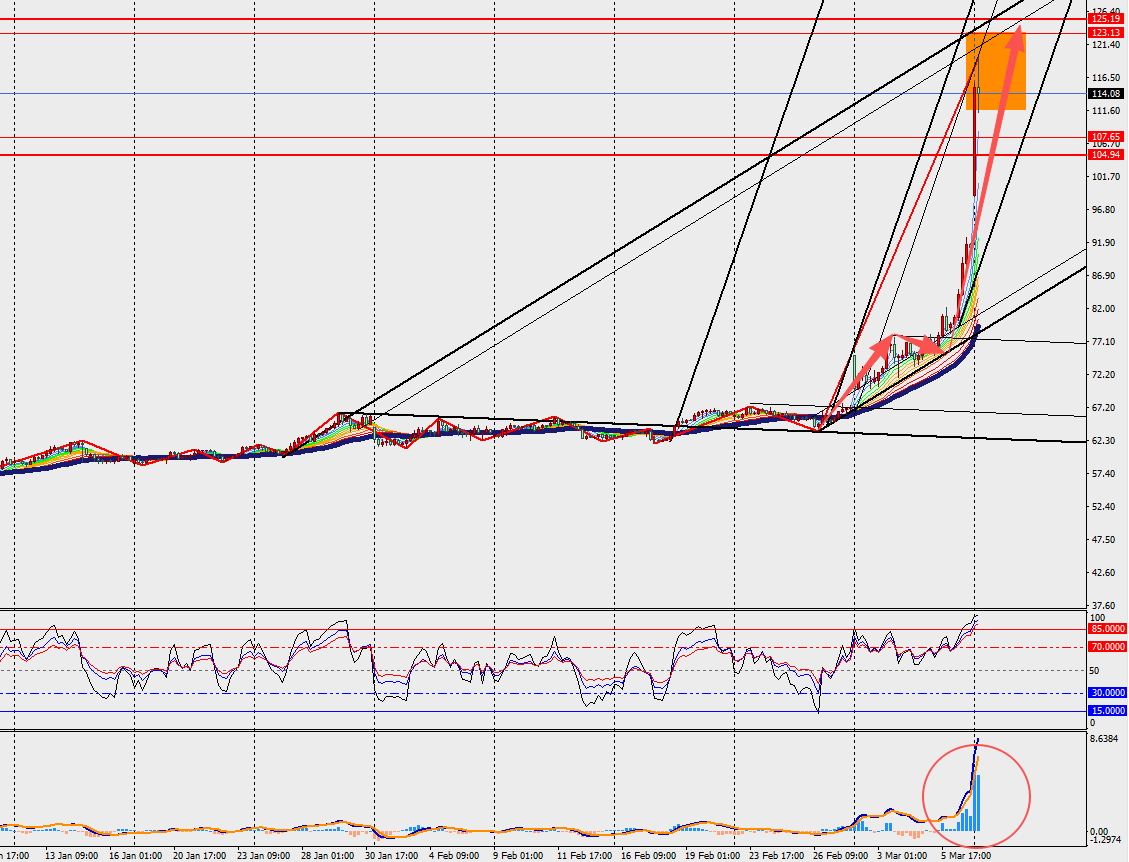Image resolution: width=1129 pixels, height=862 pixels.
Task: Click the red price label 104.94
Action: [1106, 155]
